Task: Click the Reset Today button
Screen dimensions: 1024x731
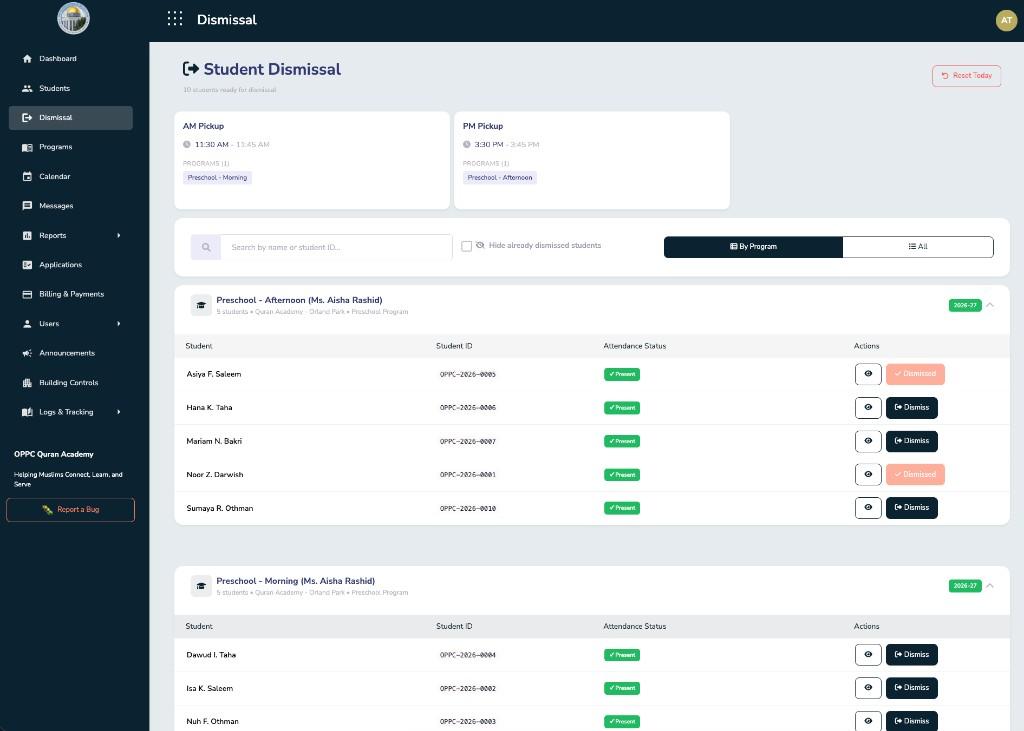Action: pyautogui.click(x=966, y=76)
